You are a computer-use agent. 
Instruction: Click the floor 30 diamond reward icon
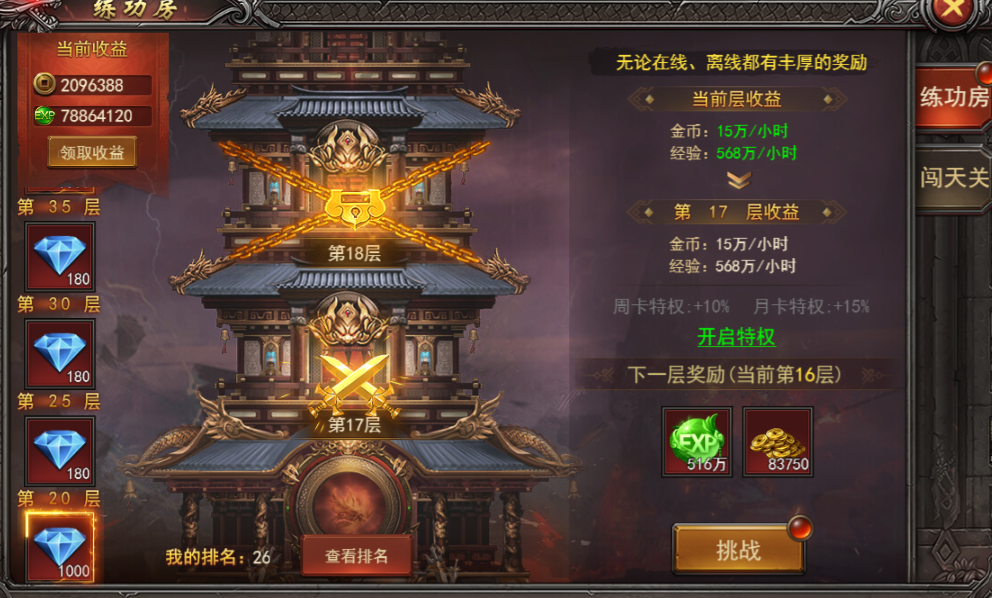(x=59, y=353)
